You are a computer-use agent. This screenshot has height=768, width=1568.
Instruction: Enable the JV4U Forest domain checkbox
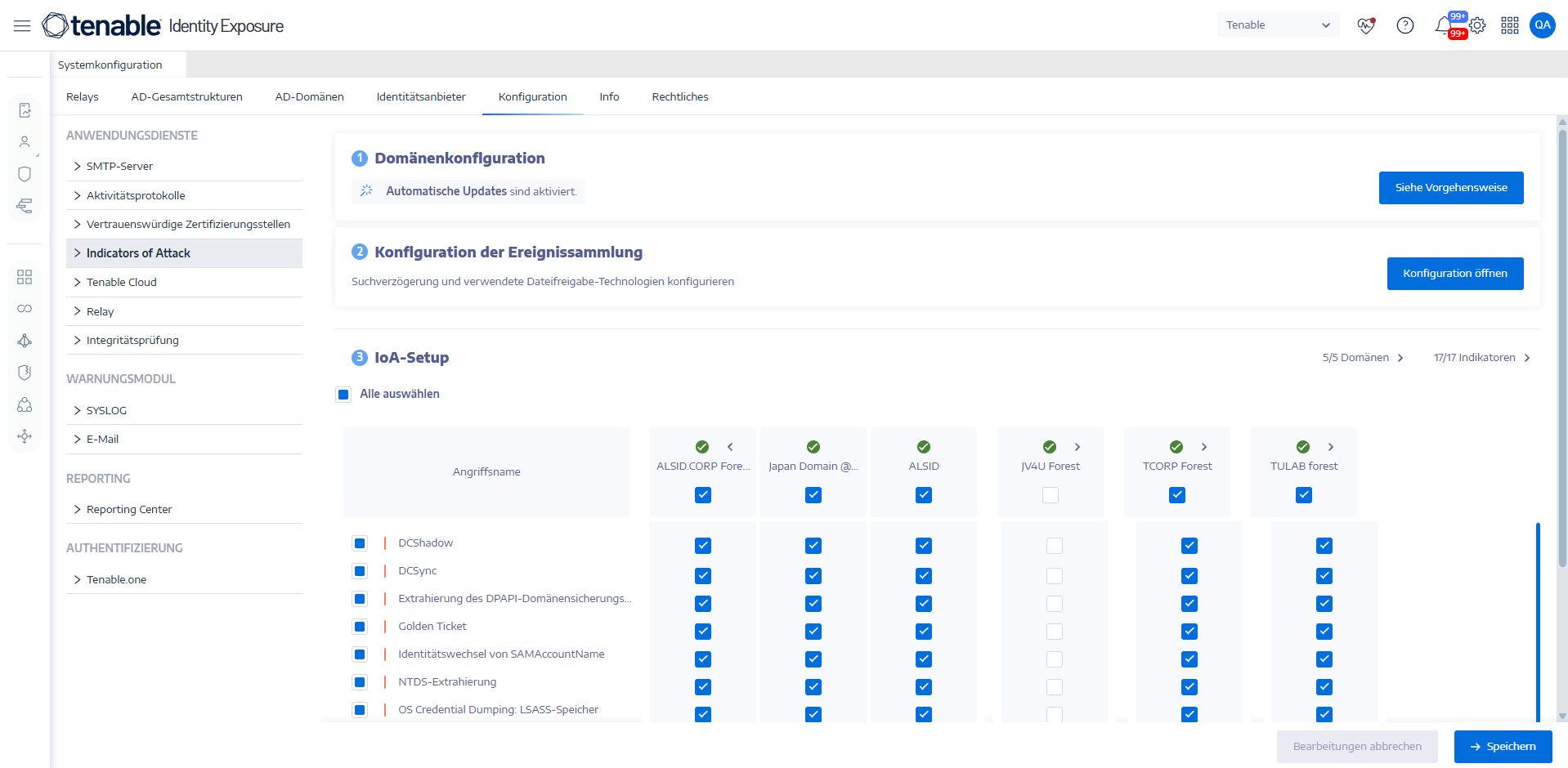[x=1051, y=495]
